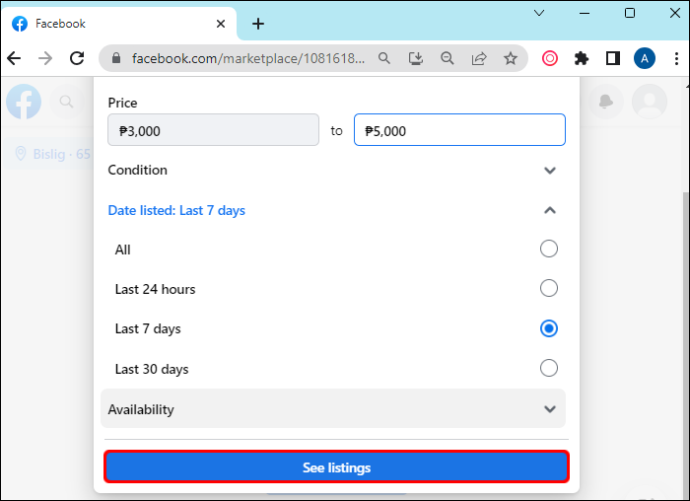Click the See listings button
This screenshot has width=690, height=501.
click(337, 467)
